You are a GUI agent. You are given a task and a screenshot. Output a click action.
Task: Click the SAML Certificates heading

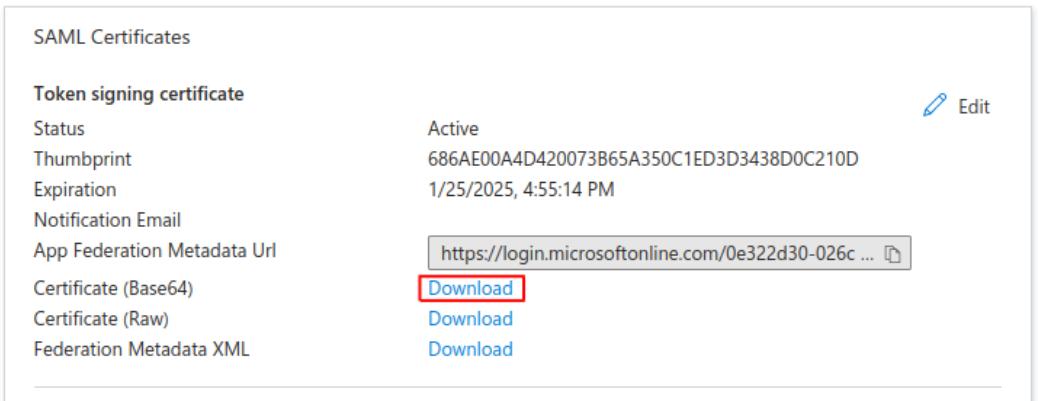pos(112,38)
